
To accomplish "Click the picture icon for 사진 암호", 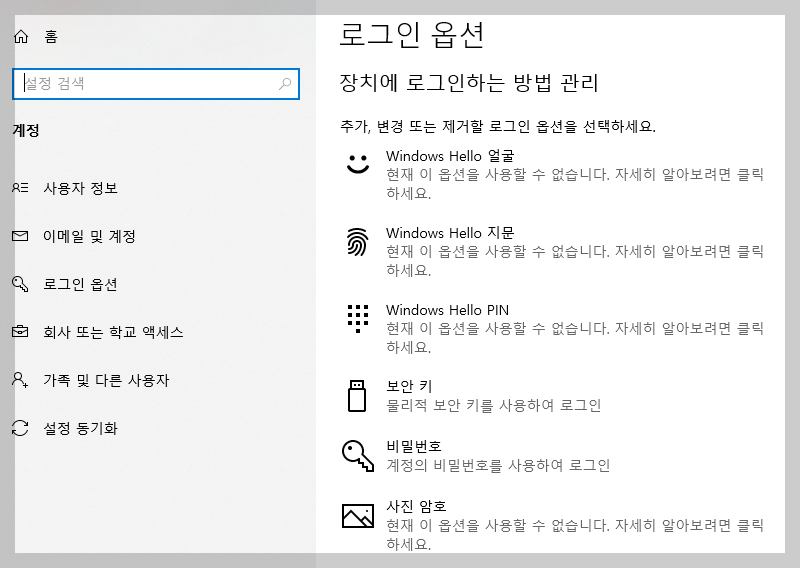I will [358, 515].
